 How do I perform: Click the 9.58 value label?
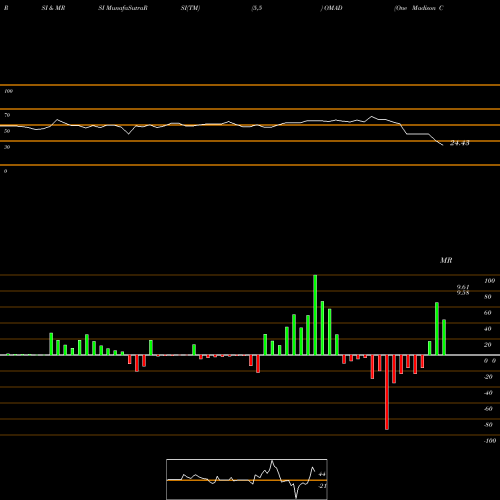click(463, 293)
